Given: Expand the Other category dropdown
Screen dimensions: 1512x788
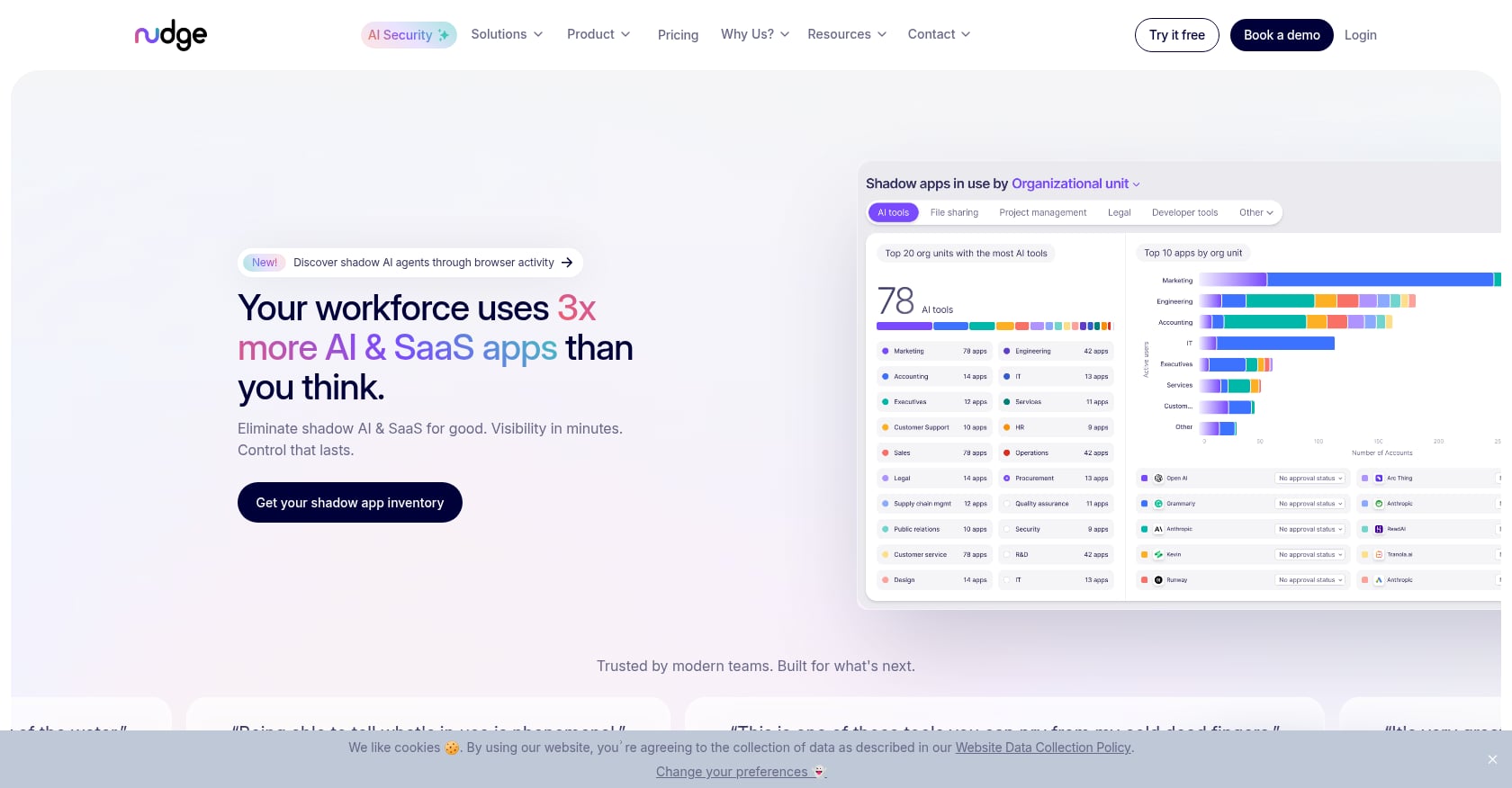Looking at the screenshot, I should click(x=1256, y=213).
